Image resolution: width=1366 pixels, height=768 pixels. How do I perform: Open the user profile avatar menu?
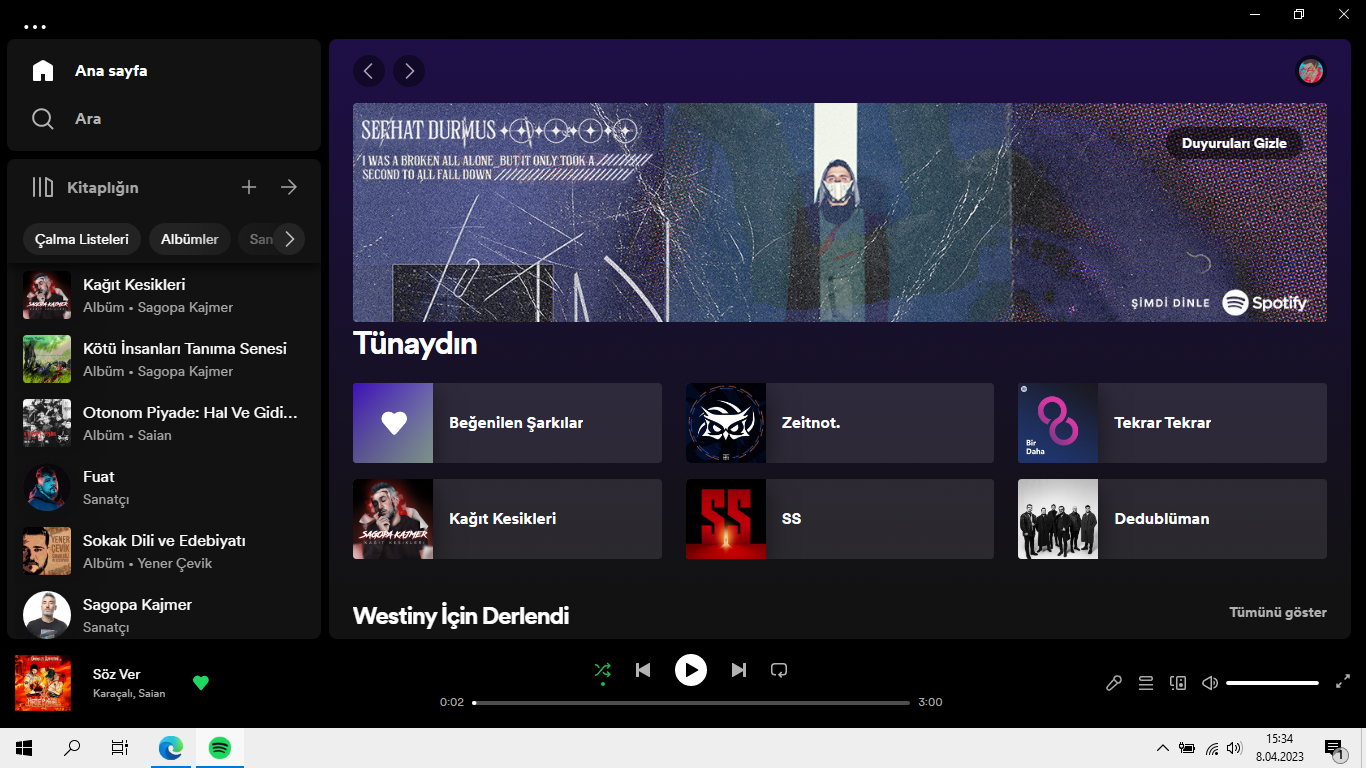point(1310,71)
